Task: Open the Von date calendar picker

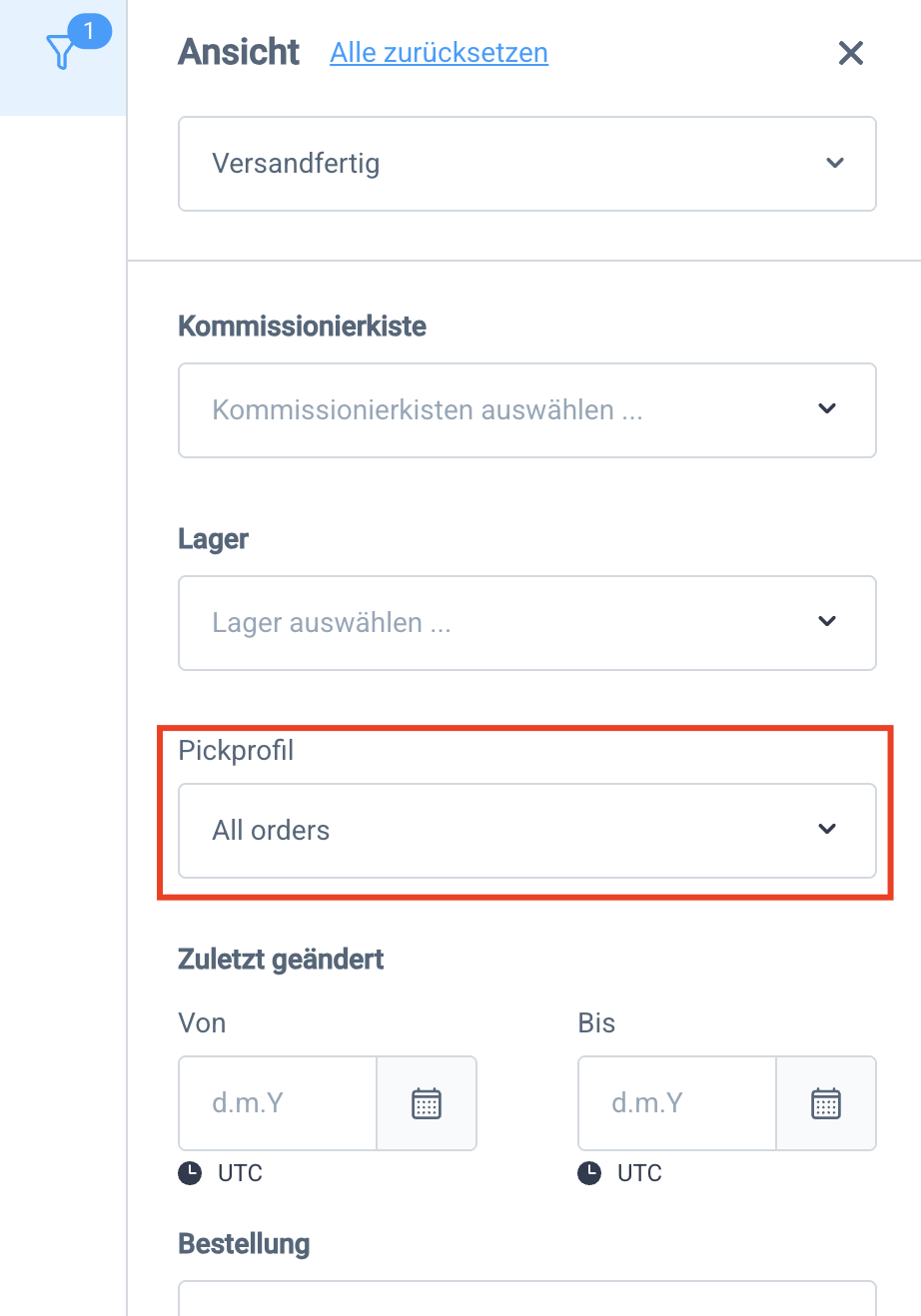Action: coord(427,1103)
